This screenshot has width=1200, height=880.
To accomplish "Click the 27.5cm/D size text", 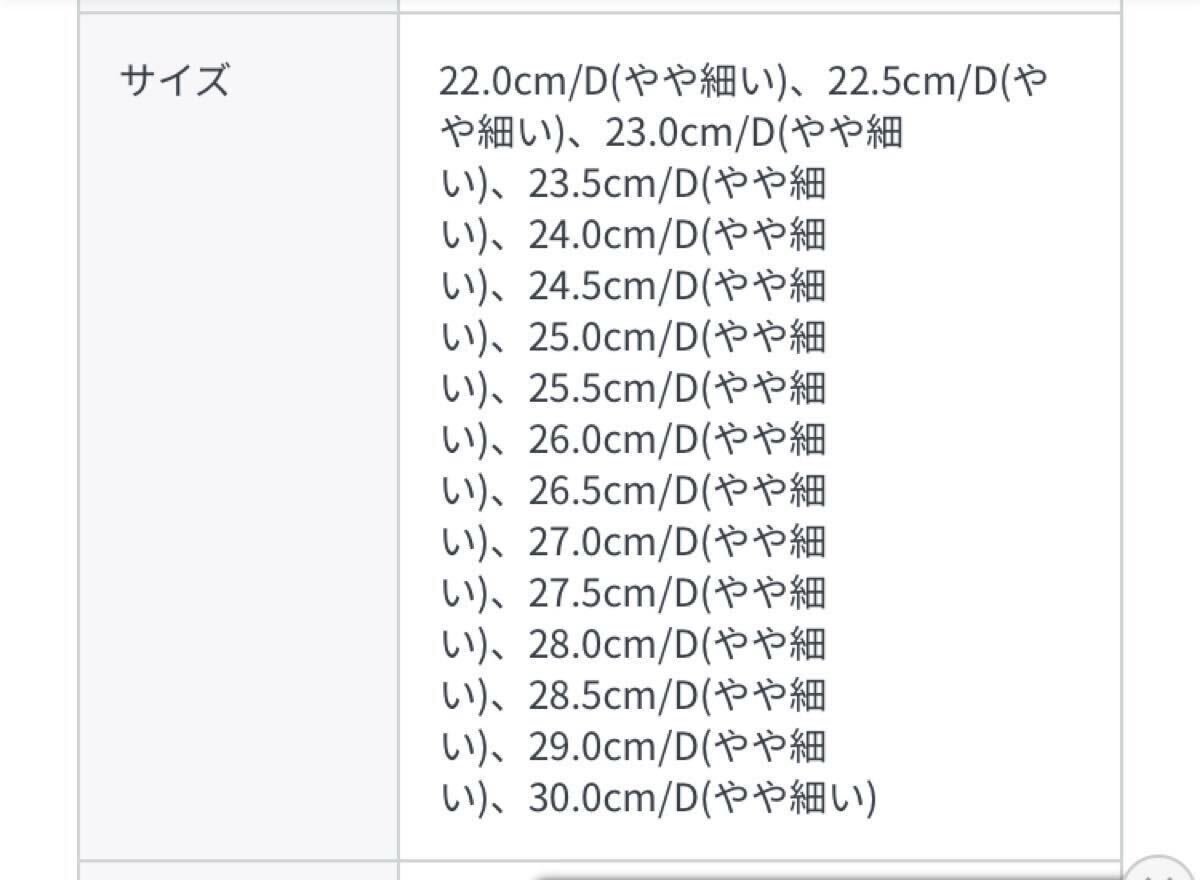I will click(x=612, y=594).
